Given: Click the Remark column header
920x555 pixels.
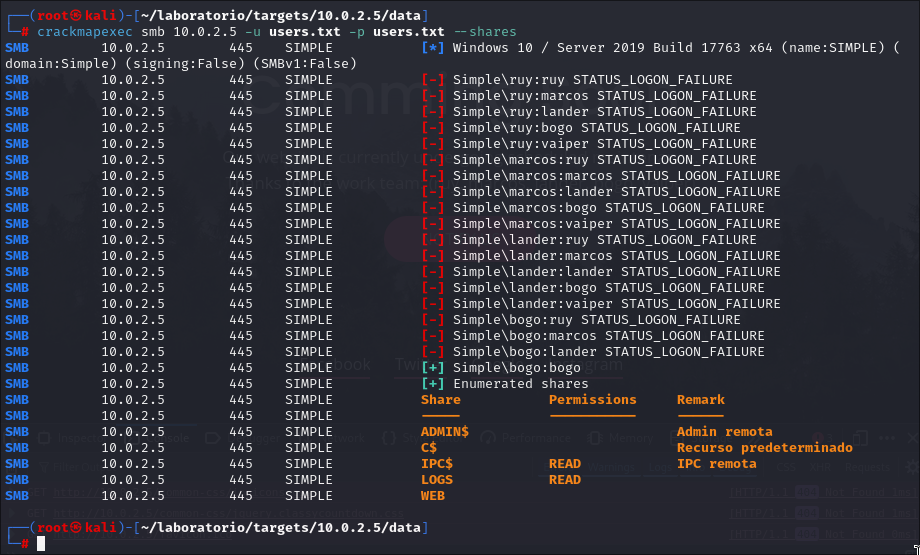Looking at the screenshot, I should click(x=700, y=400).
